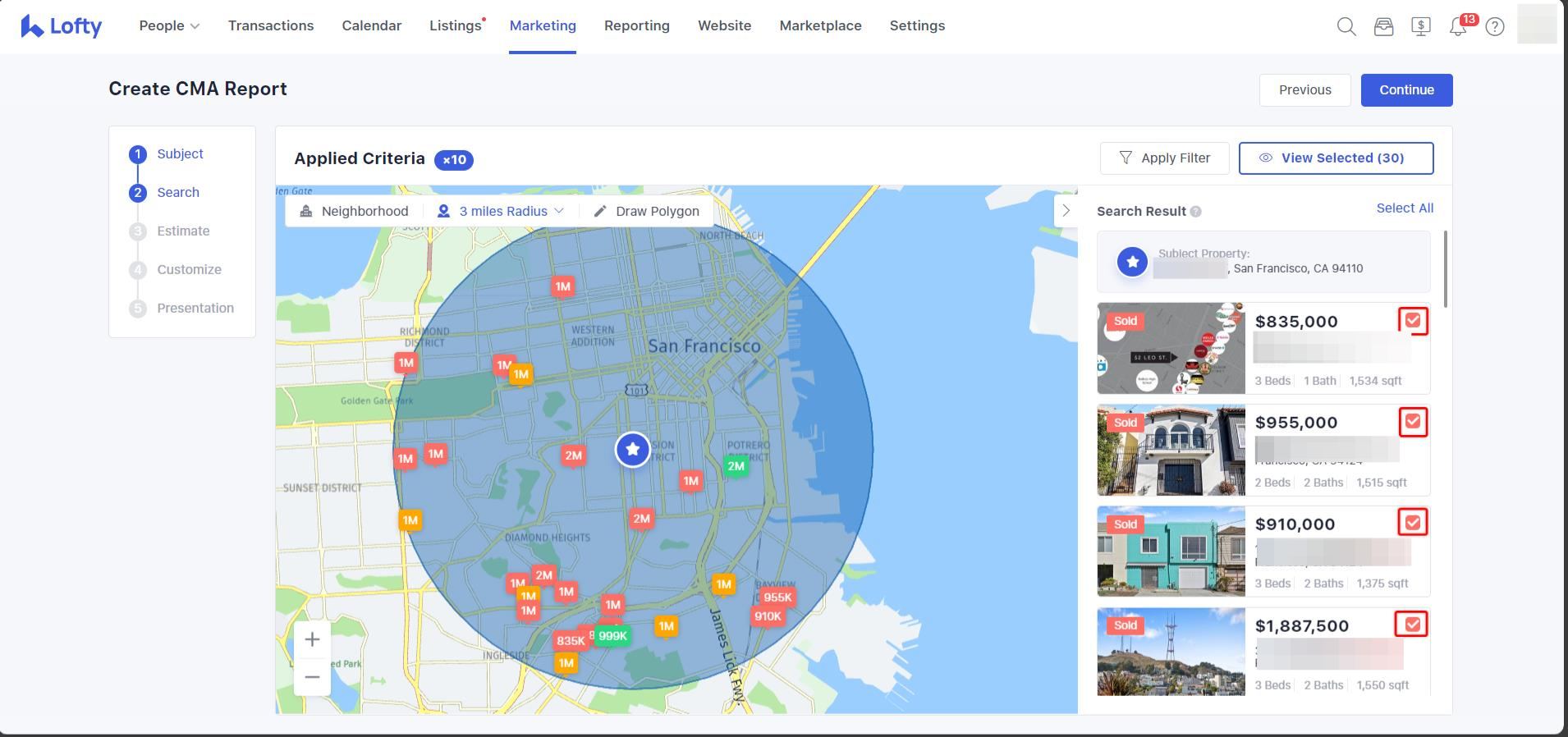The width and height of the screenshot is (1568, 737).
Task: Uncheck the $955,000 sold listing checkbox
Action: pos(1413,422)
